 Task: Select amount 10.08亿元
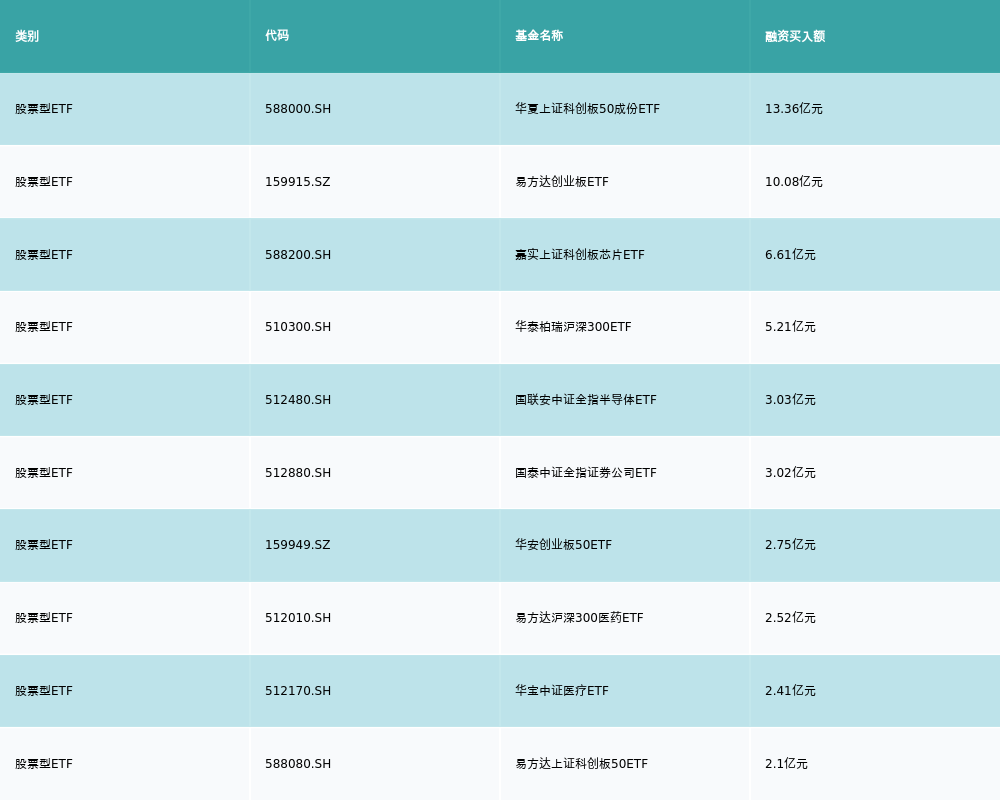tap(793, 182)
